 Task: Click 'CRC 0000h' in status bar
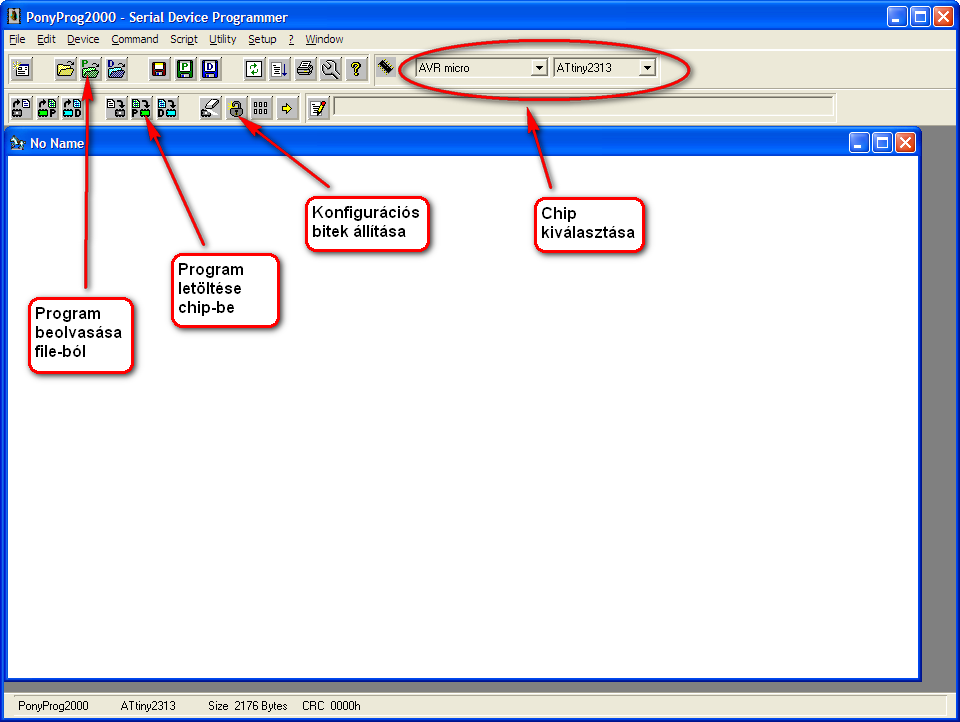[x=331, y=705]
